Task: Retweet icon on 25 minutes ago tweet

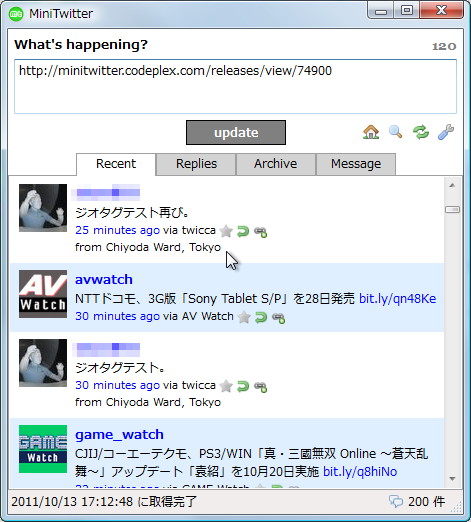Action: pyautogui.click(x=260, y=232)
